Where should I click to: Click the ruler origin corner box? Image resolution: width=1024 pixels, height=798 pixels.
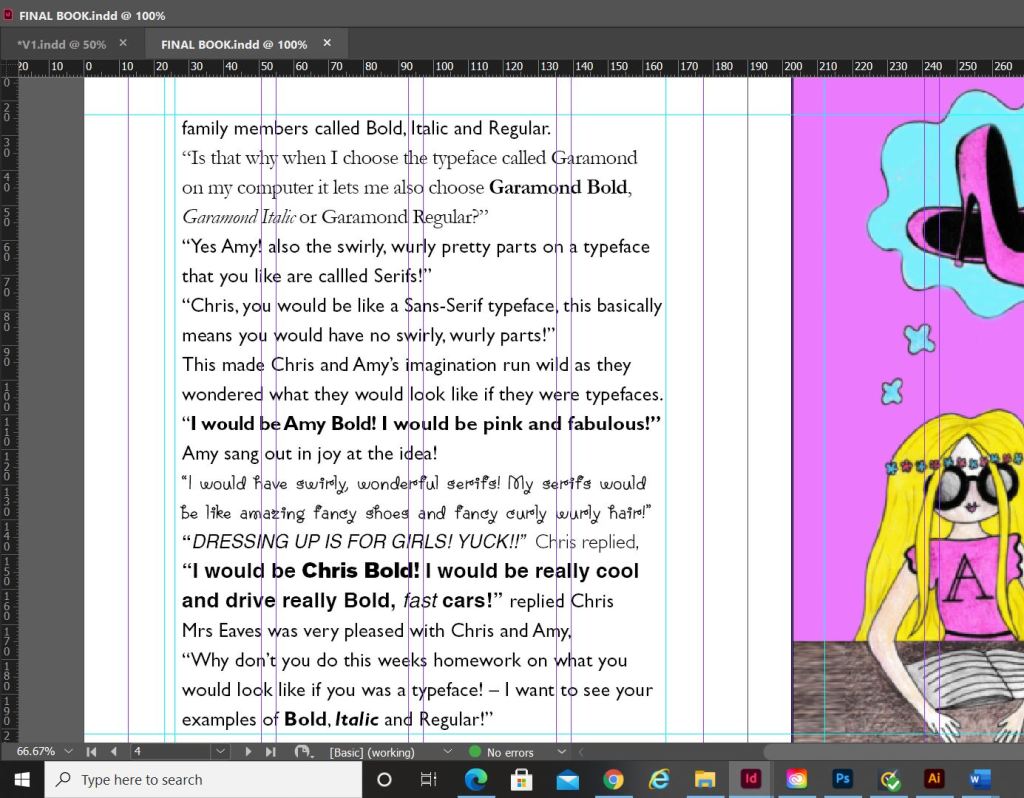9,67
